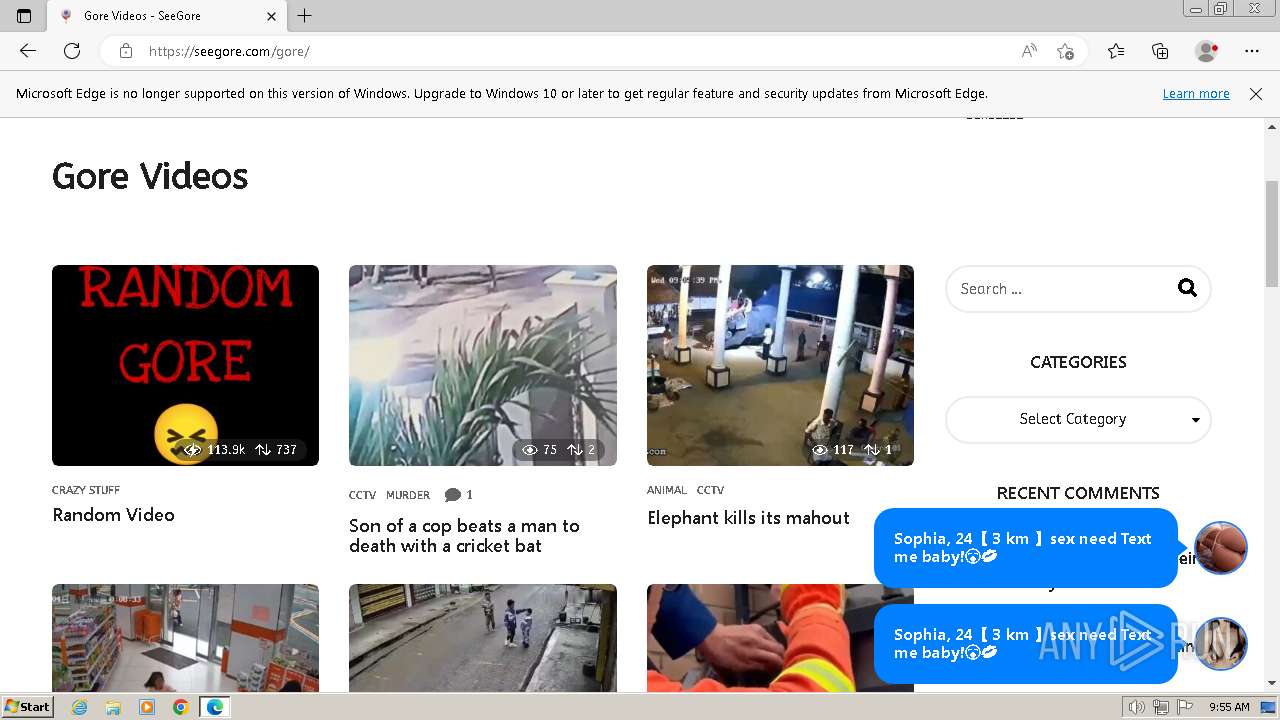Close the Gore Videos tab
The image size is (1280, 720).
[272, 16]
